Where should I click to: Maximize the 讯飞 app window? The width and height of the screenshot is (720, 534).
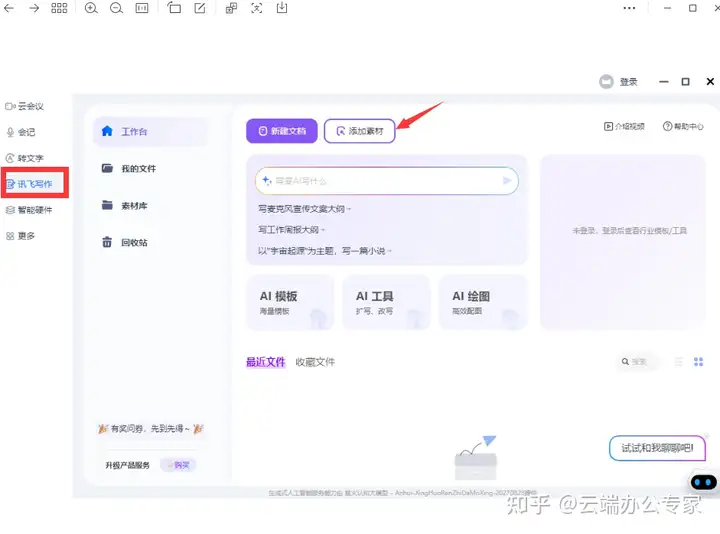(x=685, y=82)
